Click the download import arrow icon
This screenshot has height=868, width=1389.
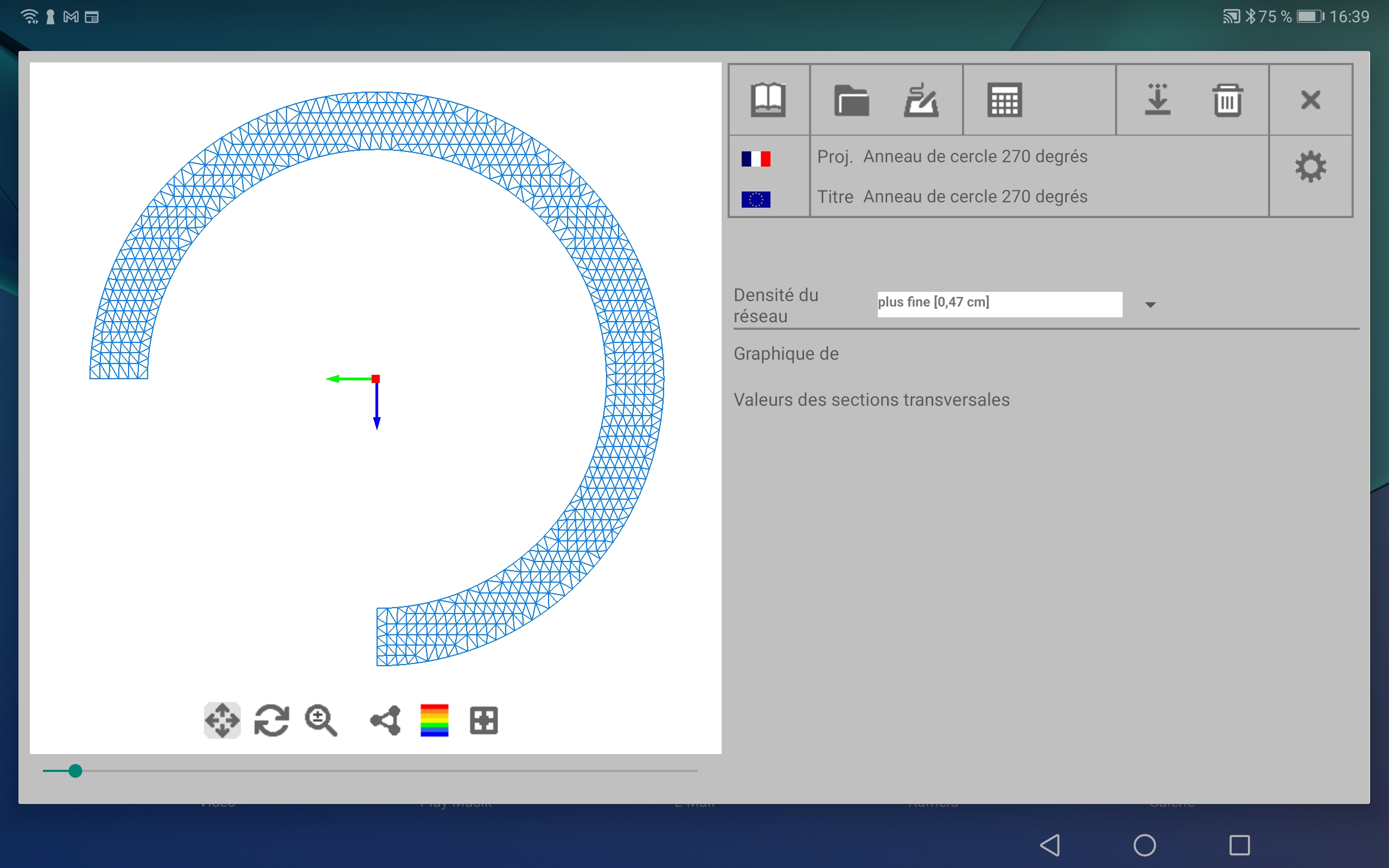1157,100
